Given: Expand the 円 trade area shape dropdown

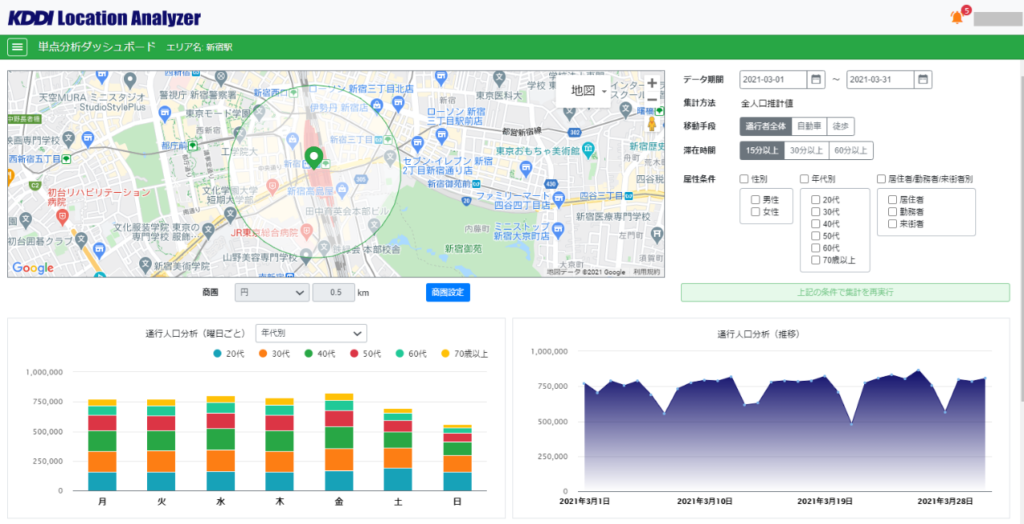Looking at the screenshot, I should coord(272,293).
